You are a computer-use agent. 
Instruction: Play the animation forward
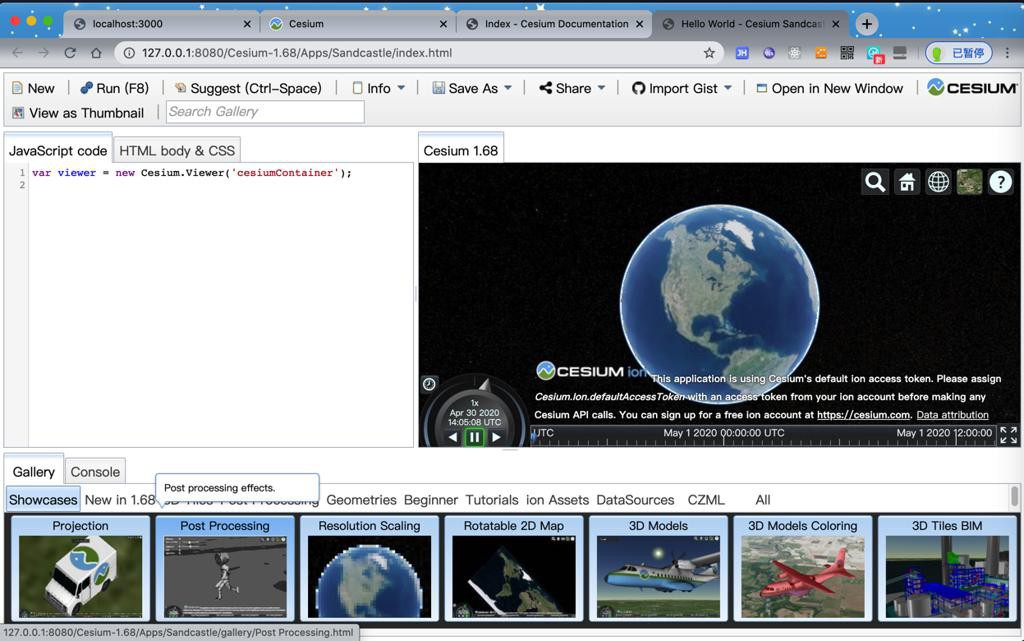click(496, 437)
